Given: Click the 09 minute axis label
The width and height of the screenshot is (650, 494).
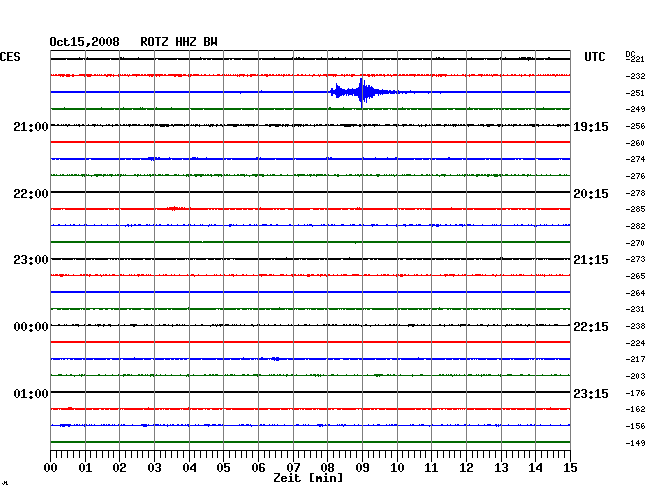Looking at the screenshot, I should click(362, 468).
